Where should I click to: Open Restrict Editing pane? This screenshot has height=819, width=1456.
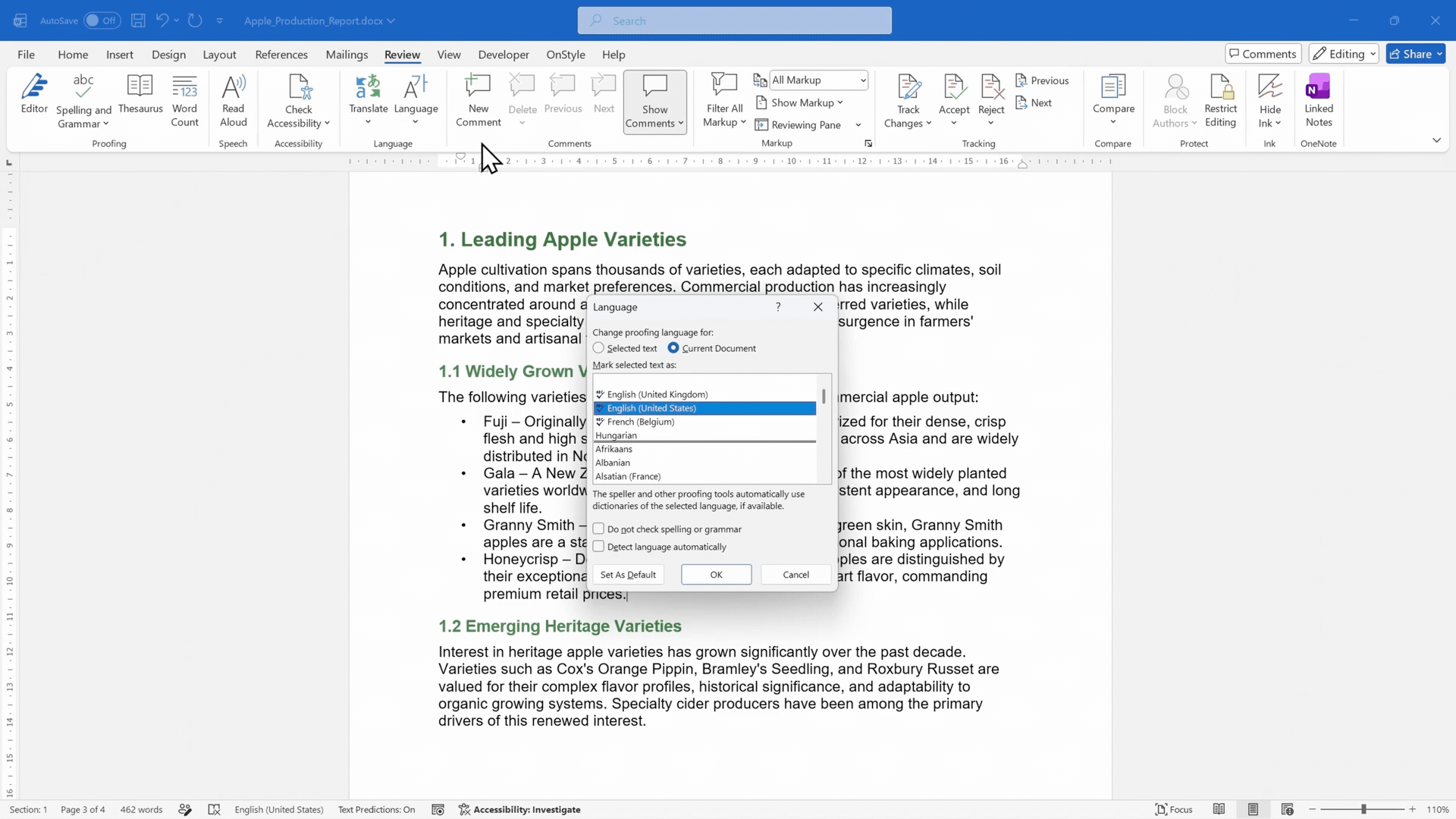pyautogui.click(x=1220, y=100)
